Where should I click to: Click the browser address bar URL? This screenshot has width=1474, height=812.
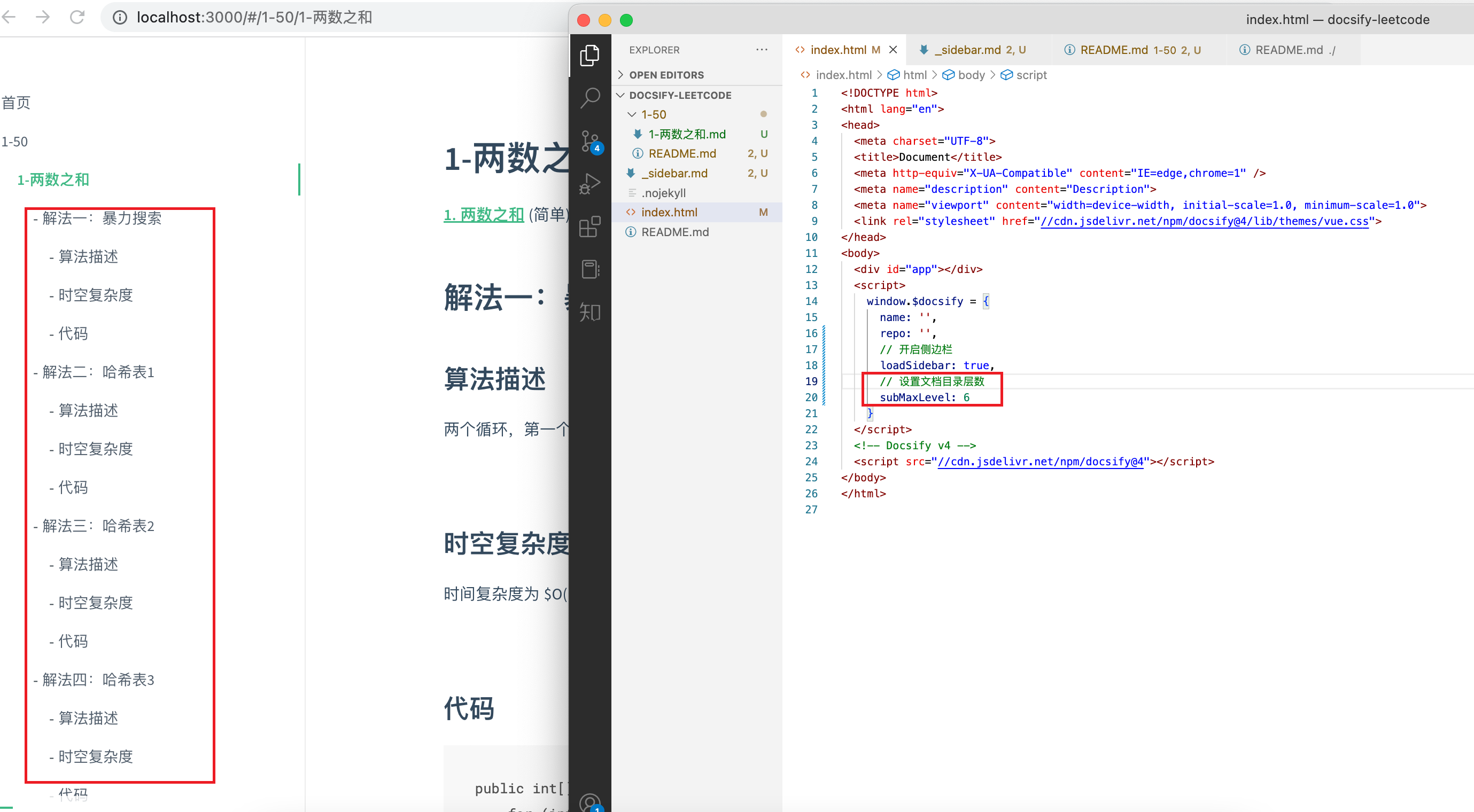coord(254,17)
